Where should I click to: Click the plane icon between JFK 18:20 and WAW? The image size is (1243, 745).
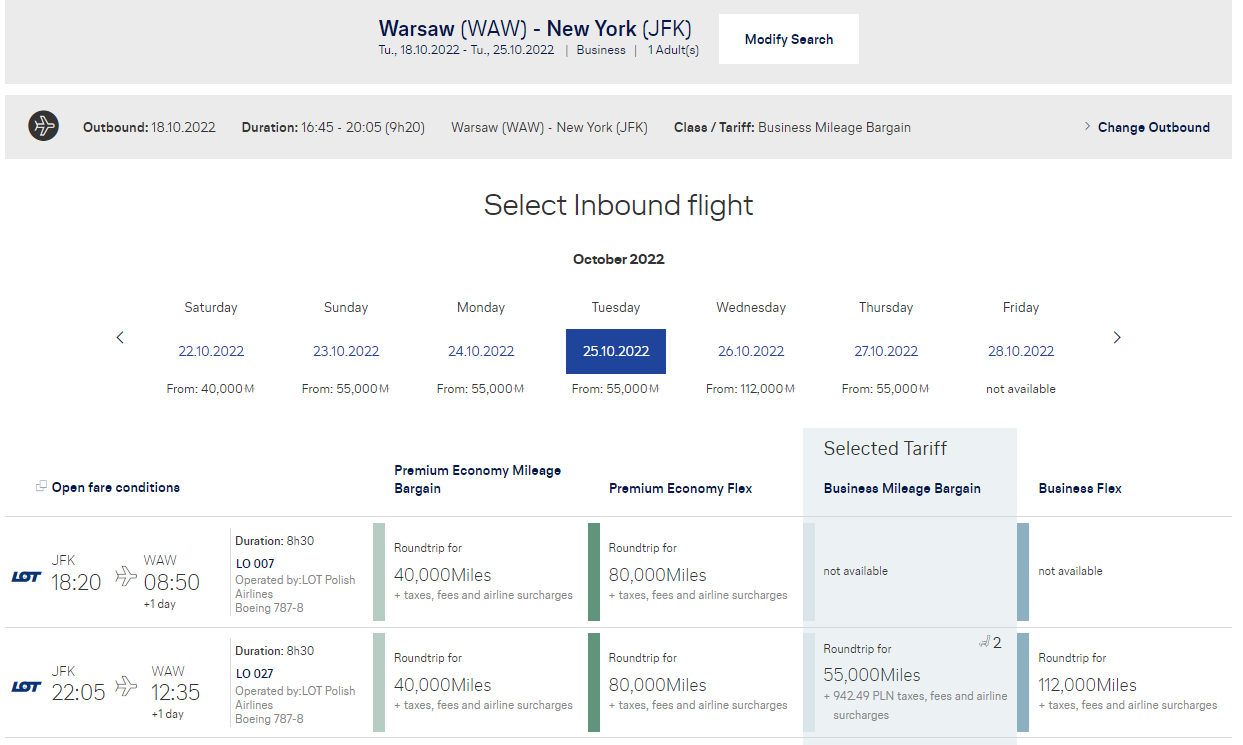click(126, 575)
